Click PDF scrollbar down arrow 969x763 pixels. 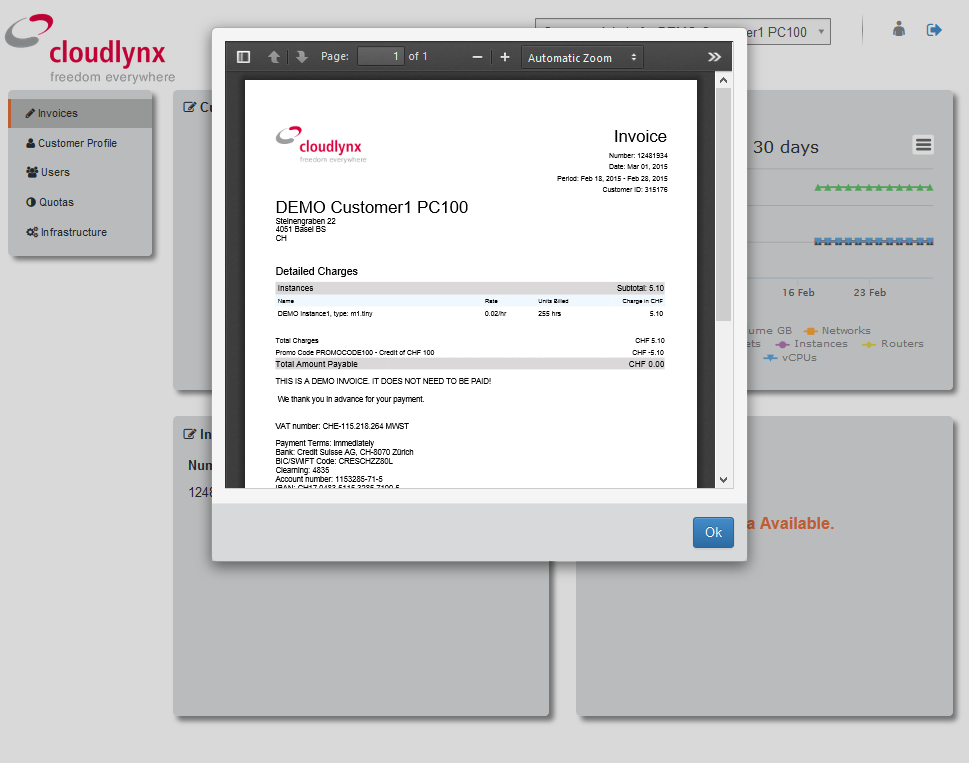point(724,480)
